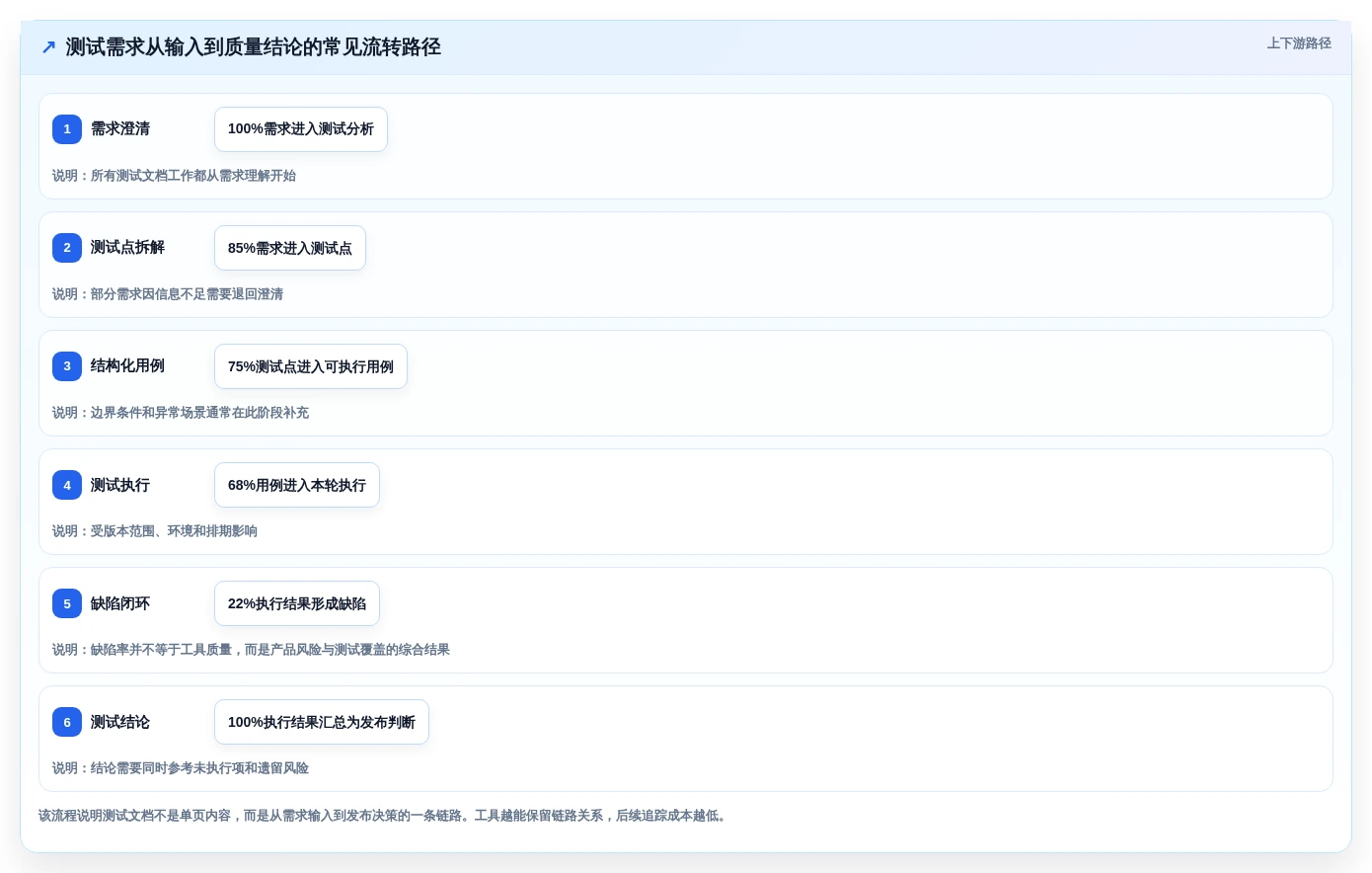Select the 85%需求进入测试点 pill
The height and width of the screenshot is (873, 1372).
coord(290,248)
